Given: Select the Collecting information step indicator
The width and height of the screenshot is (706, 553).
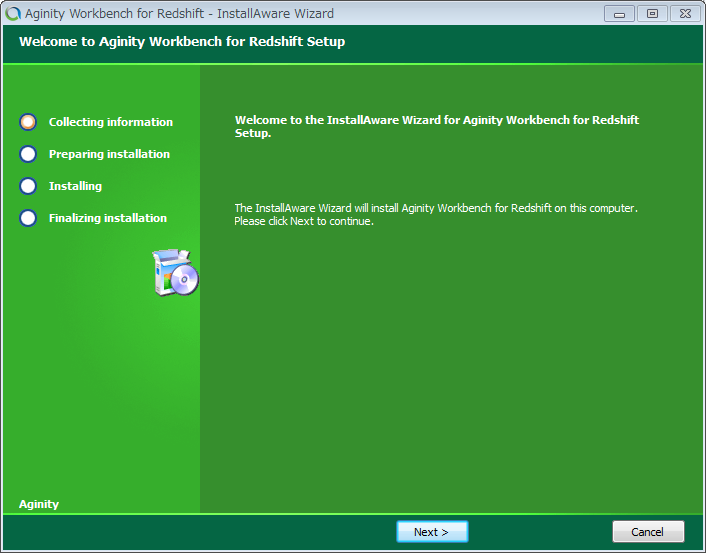Looking at the screenshot, I should click(x=28, y=122).
